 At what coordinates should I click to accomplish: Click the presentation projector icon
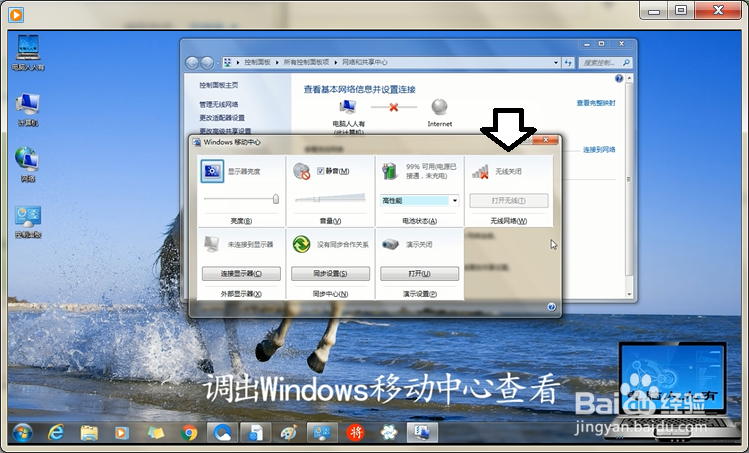tap(390, 244)
